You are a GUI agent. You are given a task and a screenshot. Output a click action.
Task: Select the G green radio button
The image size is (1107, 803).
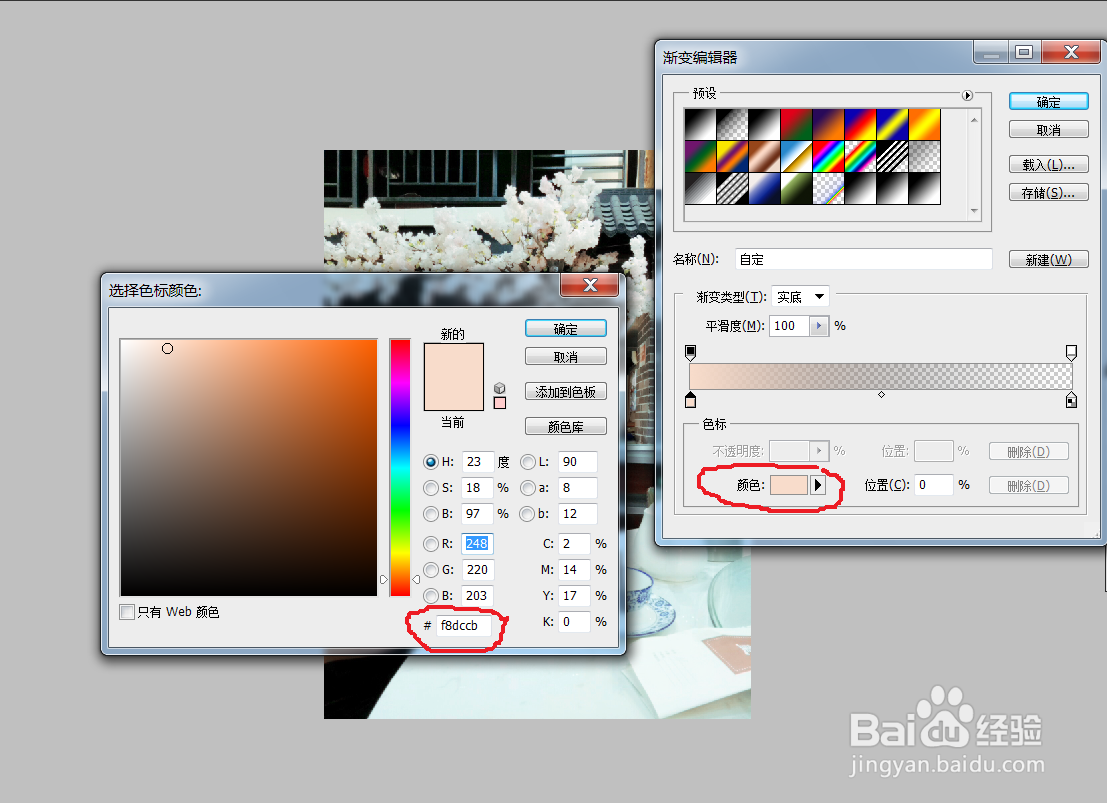click(431, 570)
